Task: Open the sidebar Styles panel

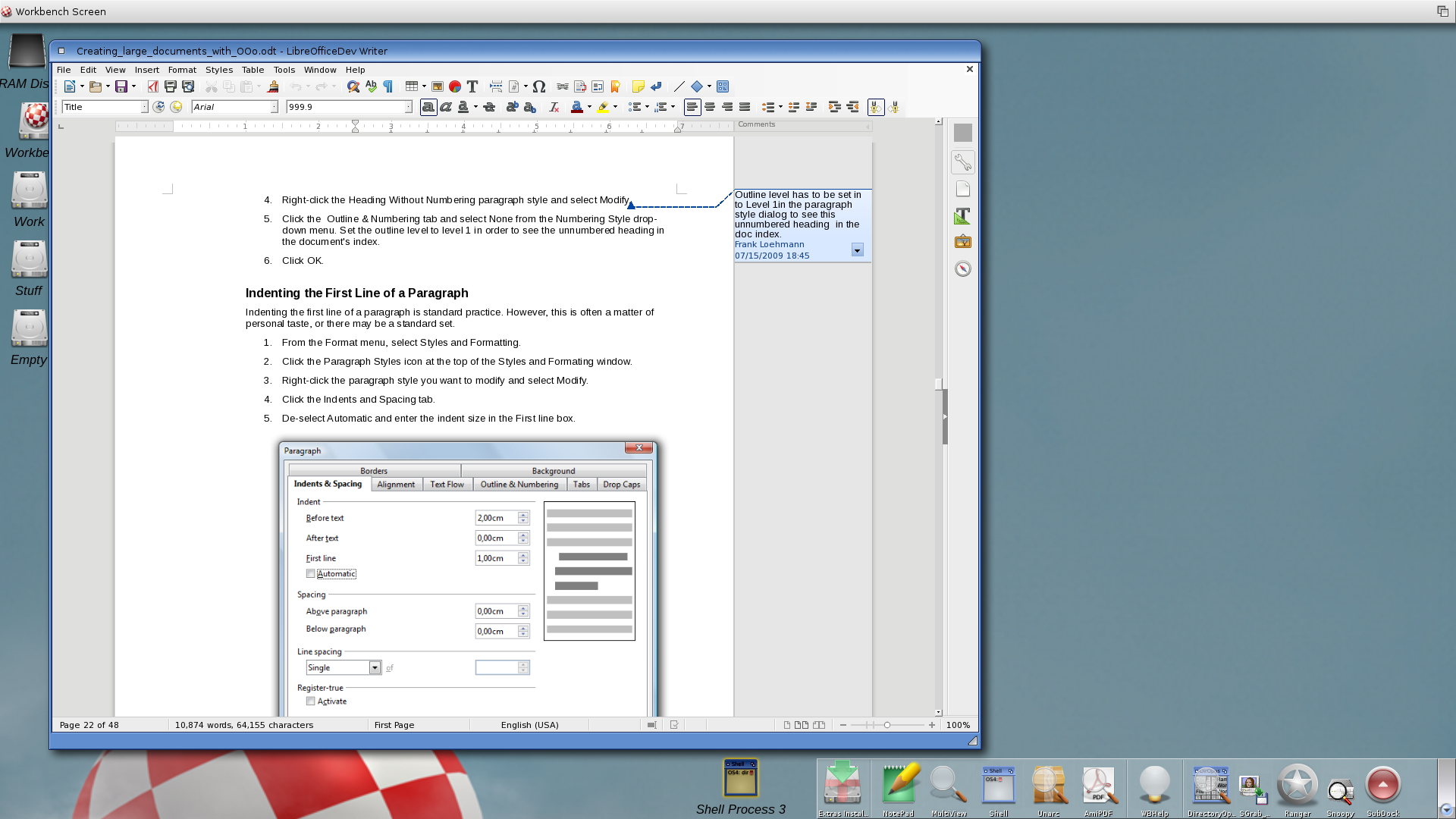Action: coord(962,216)
